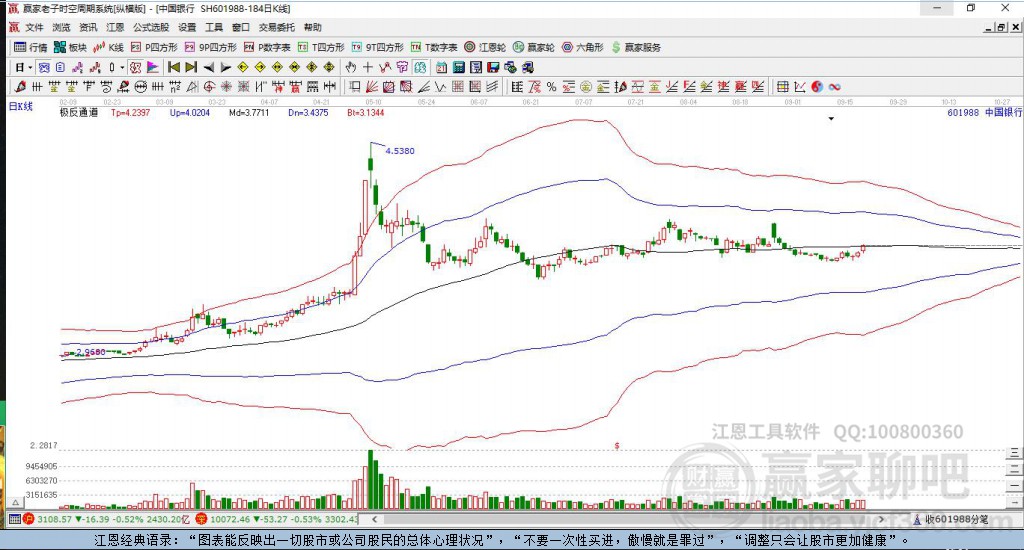Click the Tp=4.2397 indicator value
1024x550 pixels.
(x=131, y=112)
